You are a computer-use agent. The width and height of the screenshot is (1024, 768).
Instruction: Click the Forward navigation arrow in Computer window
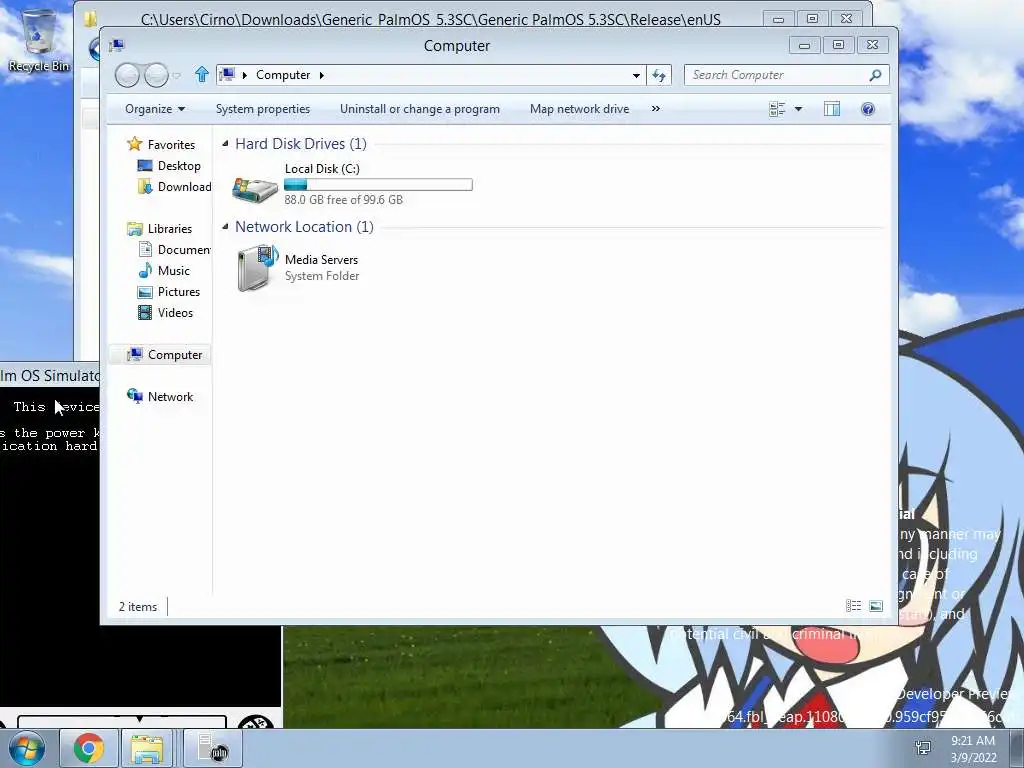click(156, 76)
